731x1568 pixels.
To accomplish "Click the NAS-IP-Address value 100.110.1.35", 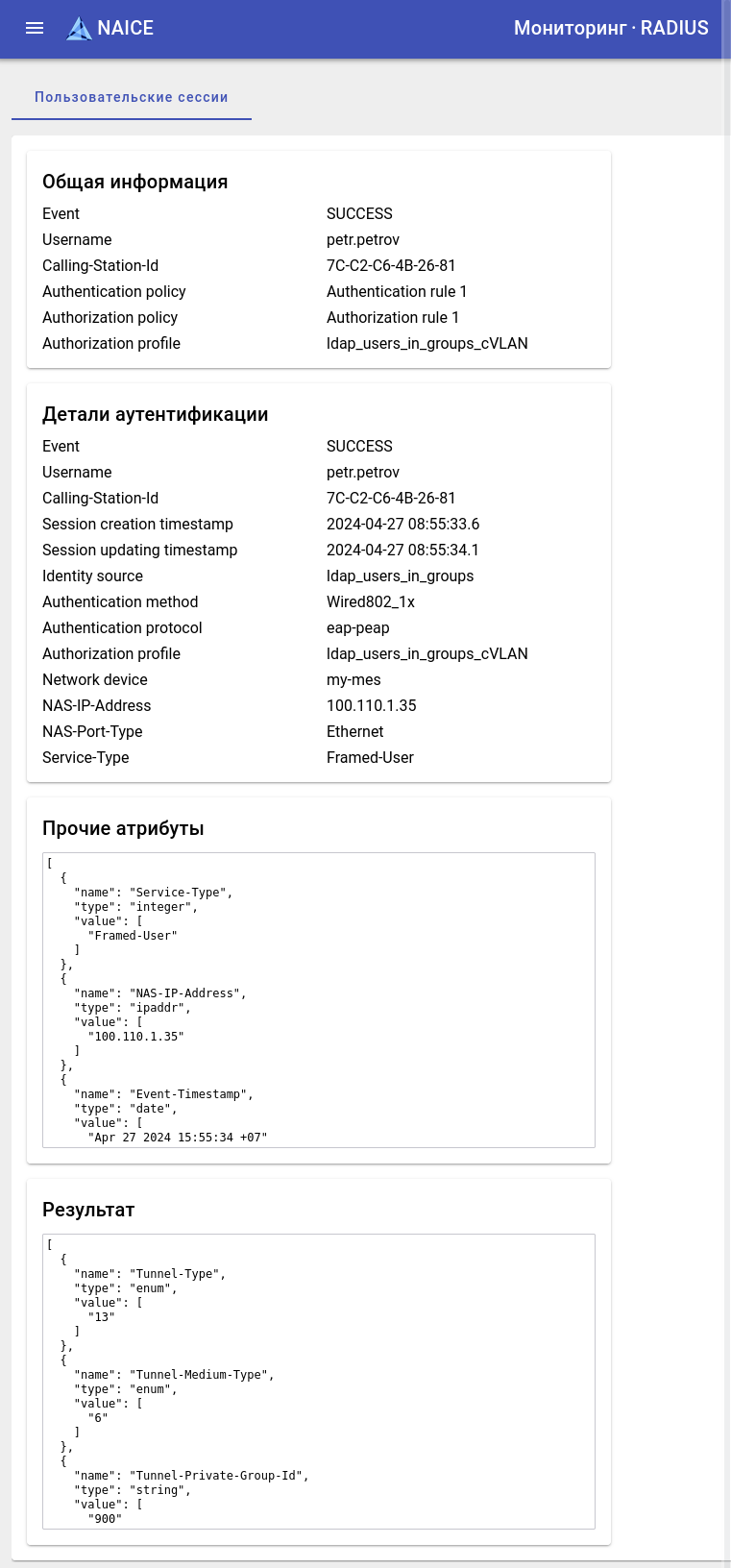I will [x=372, y=705].
